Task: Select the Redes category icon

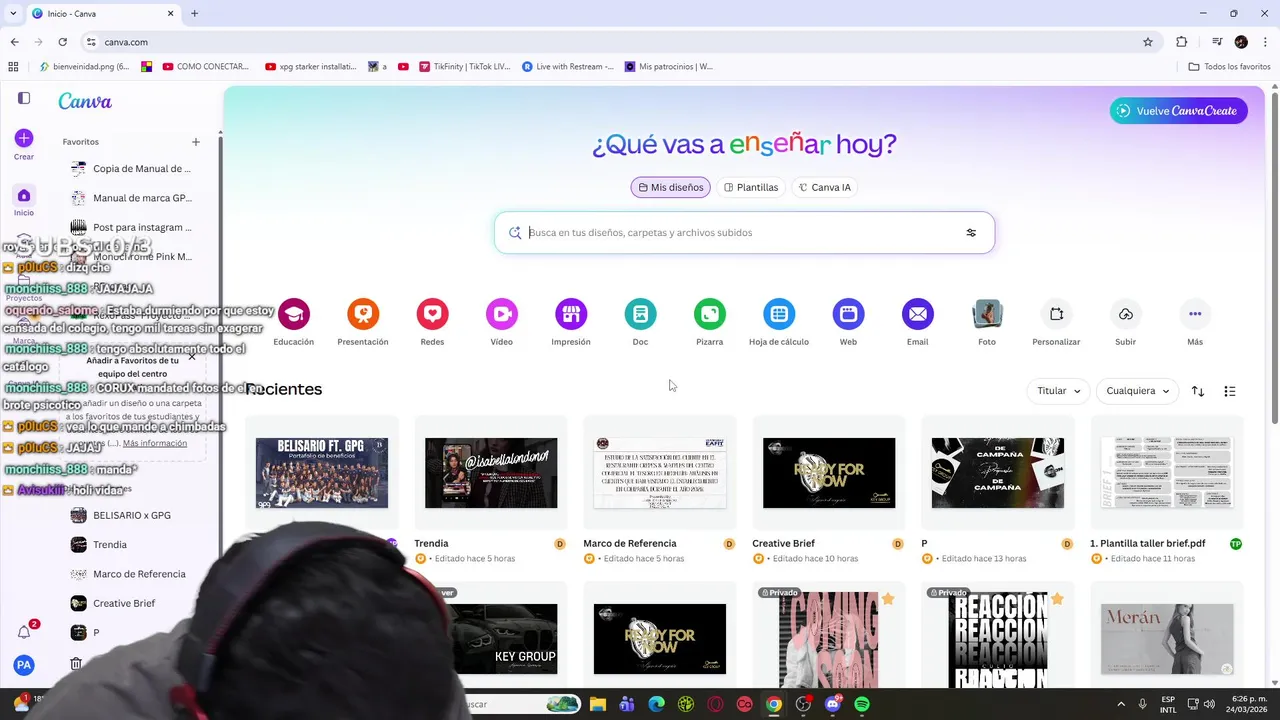Action: (432, 314)
